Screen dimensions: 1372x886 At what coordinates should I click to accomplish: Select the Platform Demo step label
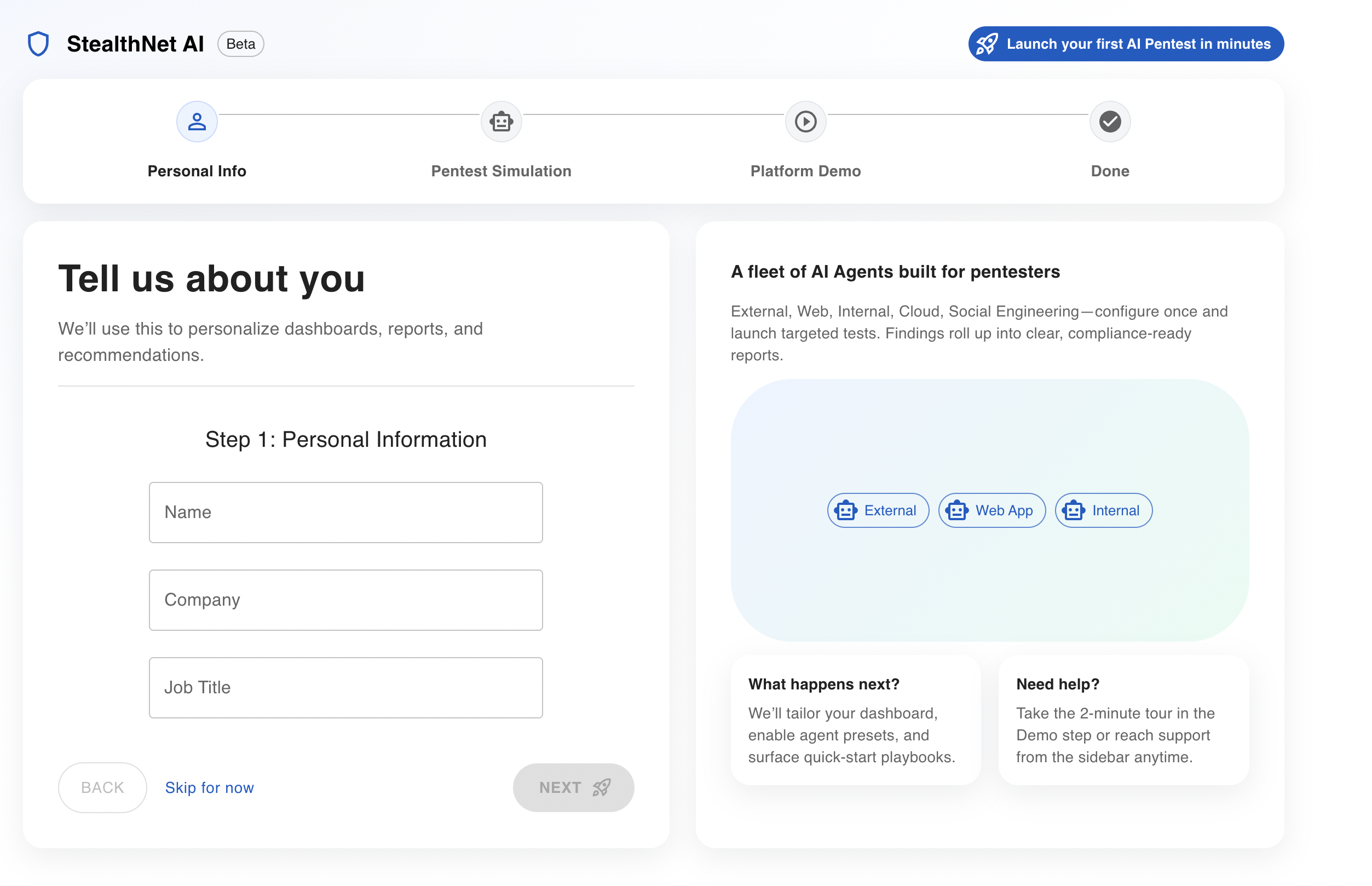(805, 171)
